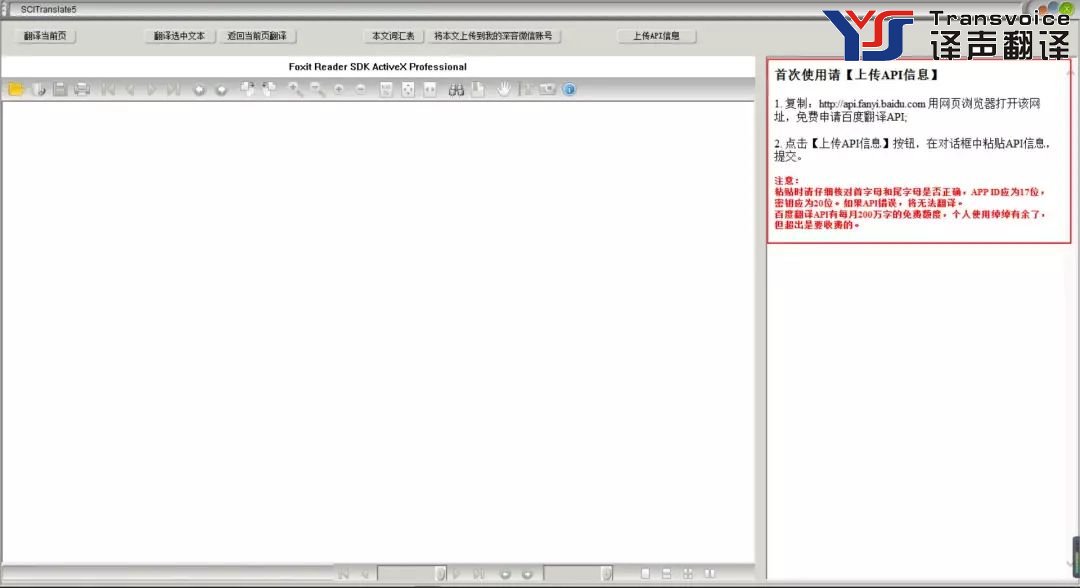Click the http://api.fanyi.baidu.com URL text
Viewport: 1080px width, 588px height.
[871, 104]
